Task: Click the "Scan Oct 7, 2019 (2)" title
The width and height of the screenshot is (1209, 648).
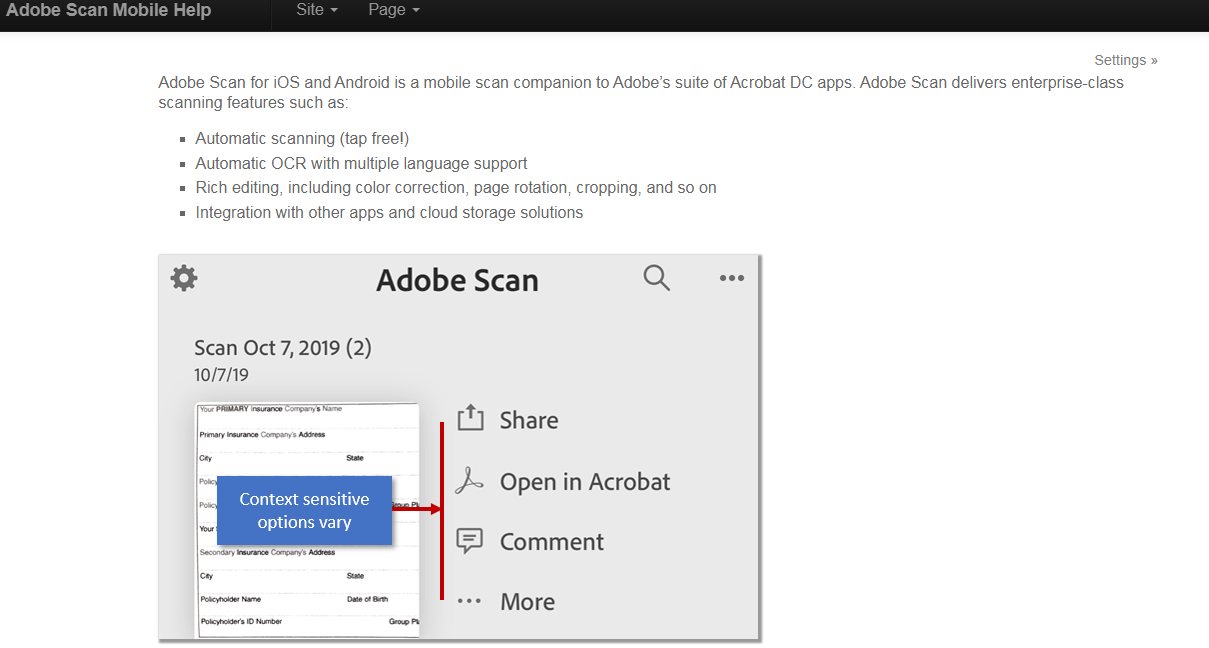Action: click(x=283, y=348)
